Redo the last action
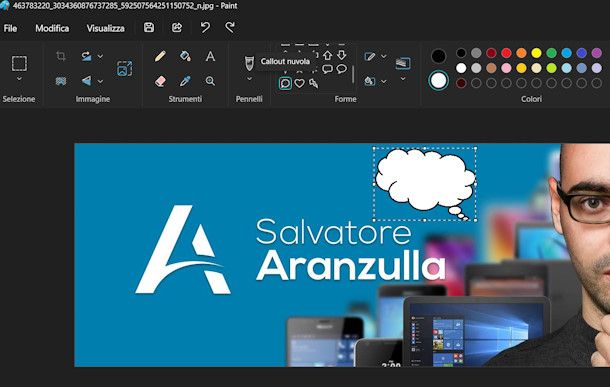This screenshot has width=610, height=387. click(230, 28)
